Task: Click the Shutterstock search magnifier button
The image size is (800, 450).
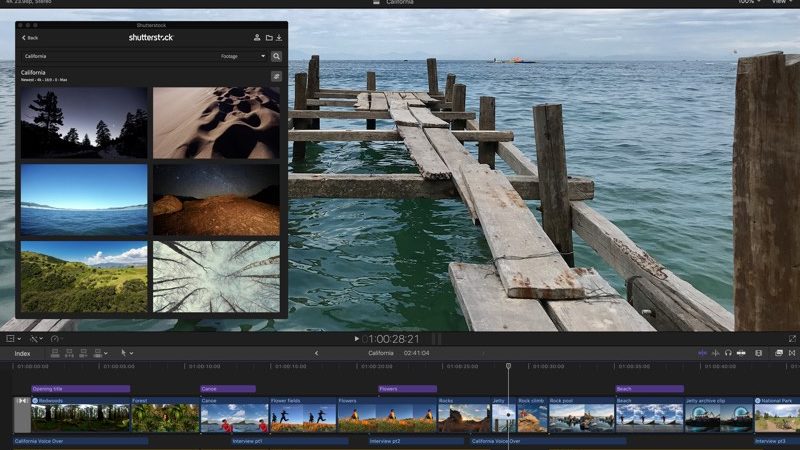Action: point(277,56)
